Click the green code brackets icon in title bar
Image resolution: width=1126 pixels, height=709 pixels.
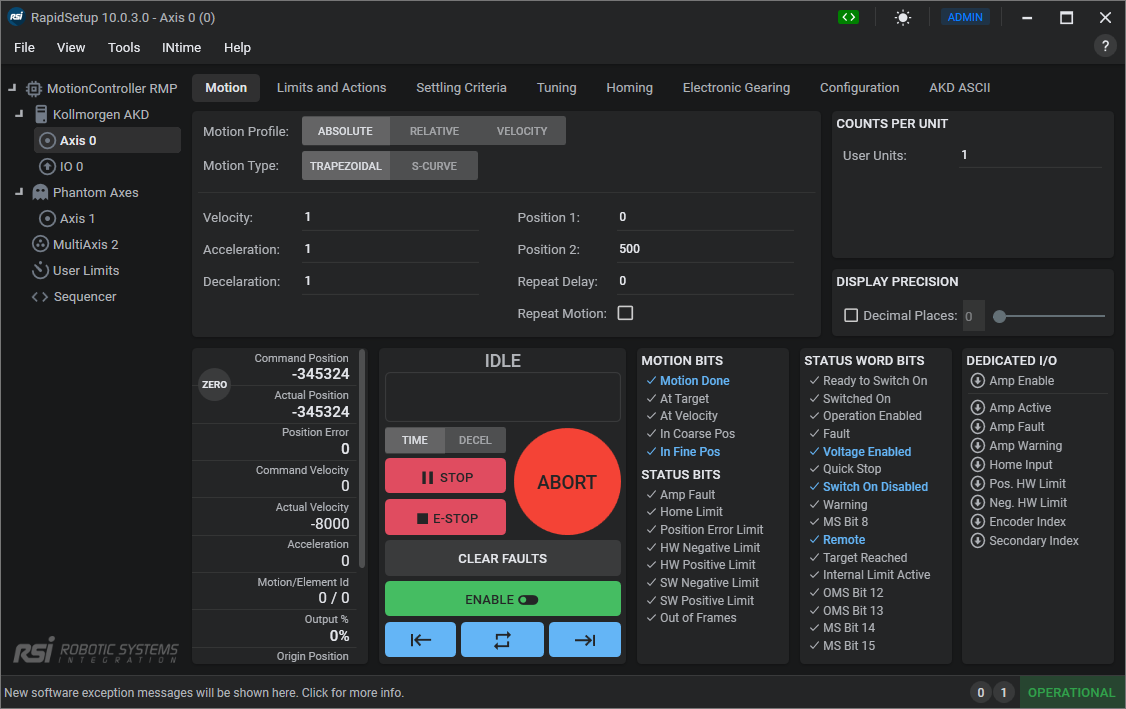pos(848,17)
